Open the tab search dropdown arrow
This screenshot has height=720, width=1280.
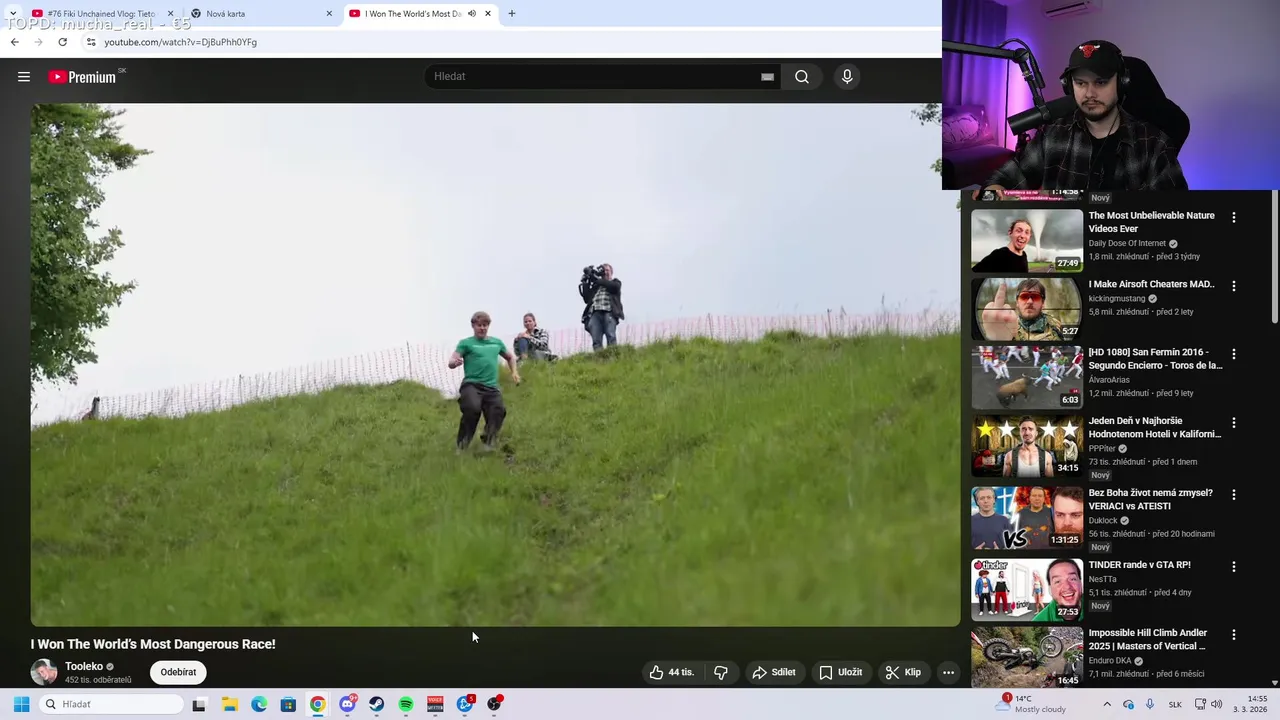12,14
